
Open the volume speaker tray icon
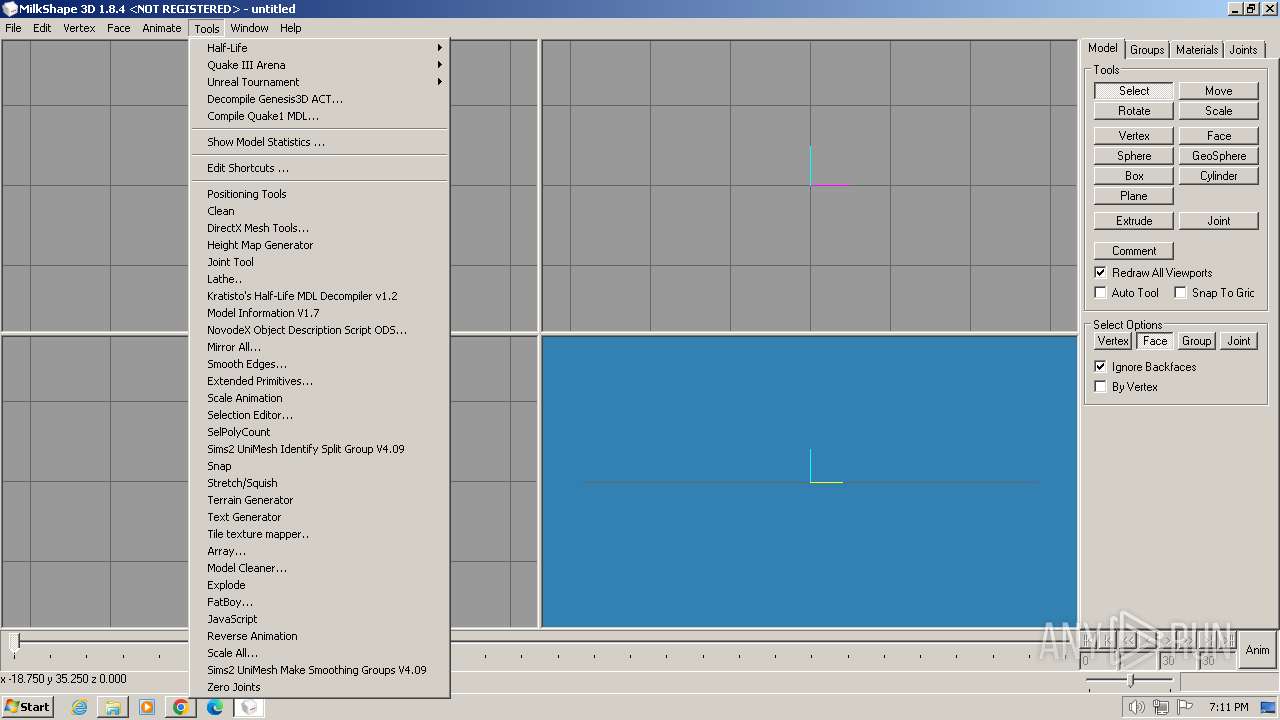(x=1136, y=707)
